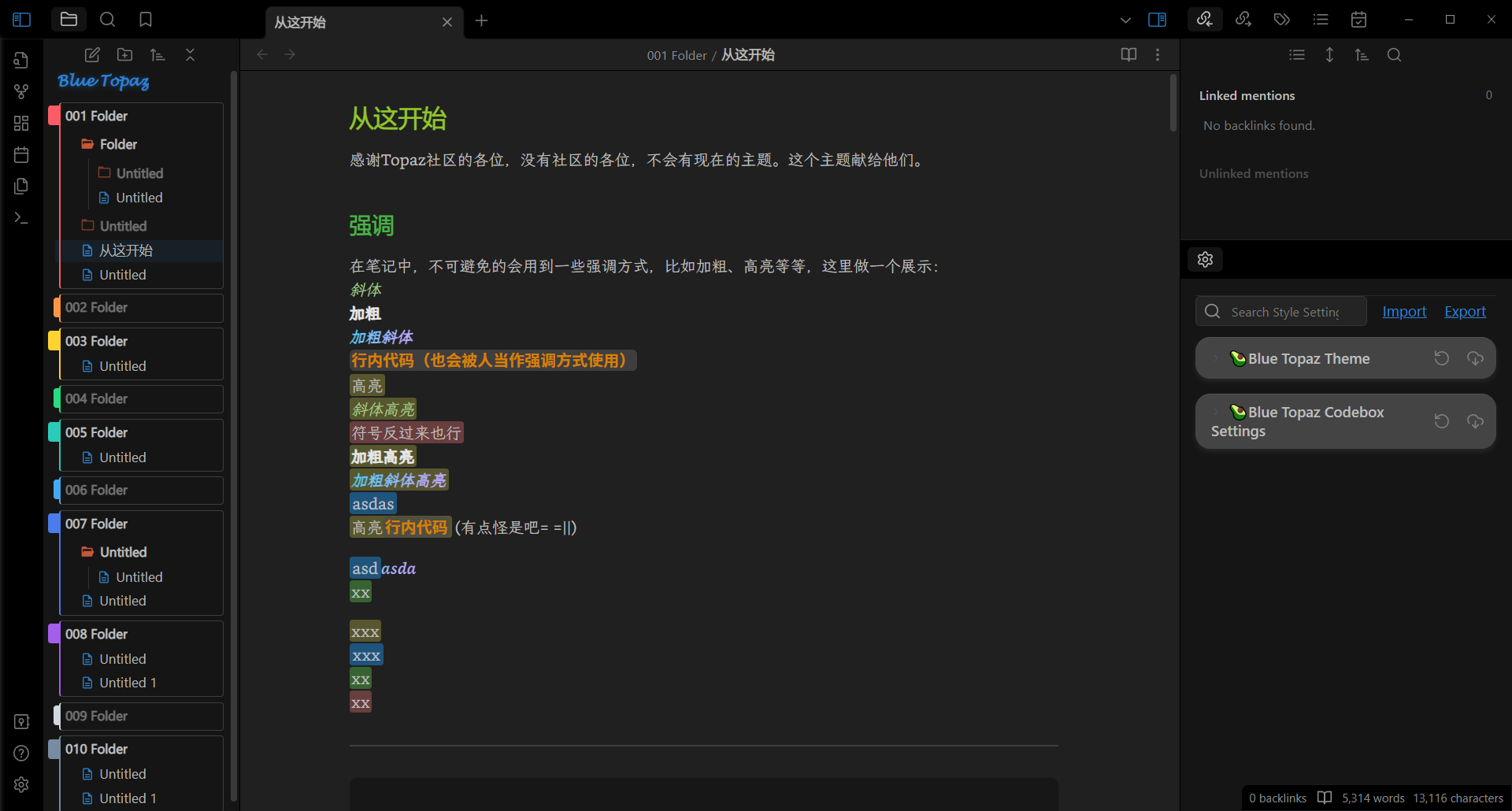Screen dimensions: 1512x811
Task: Change backlinks sort order icon
Action: (1362, 54)
